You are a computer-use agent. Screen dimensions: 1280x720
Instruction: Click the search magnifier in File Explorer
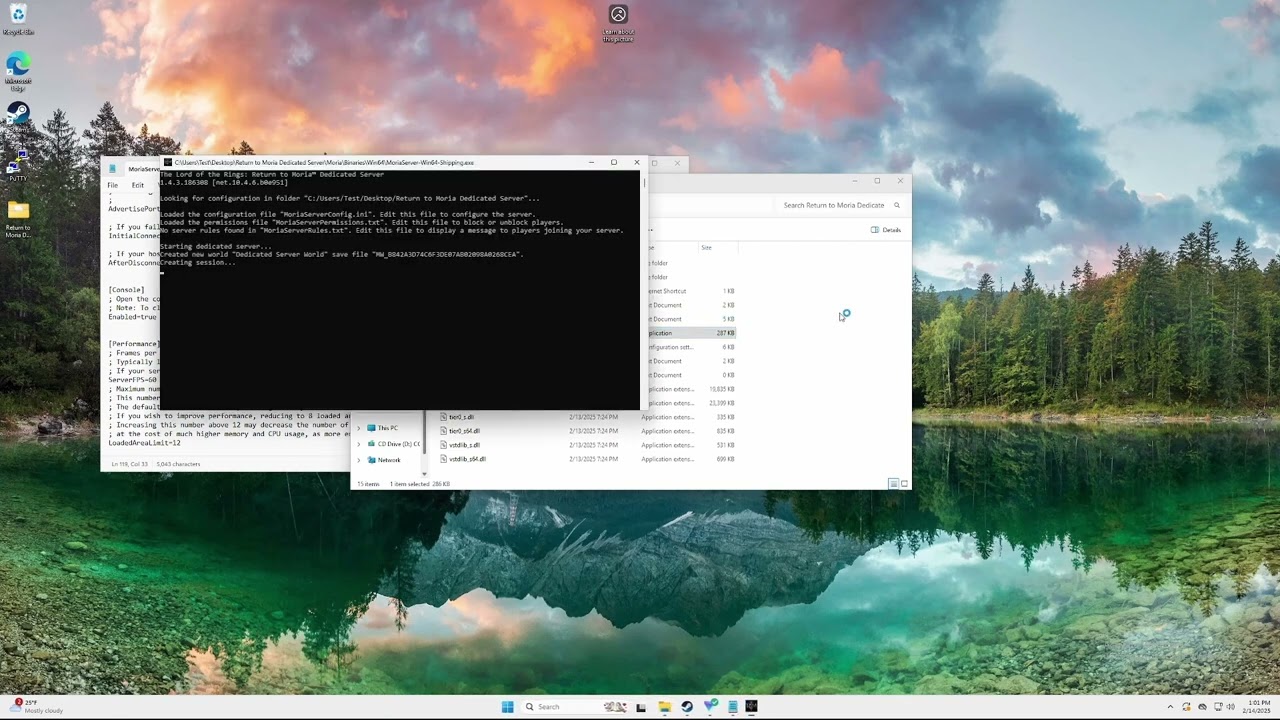point(897,205)
